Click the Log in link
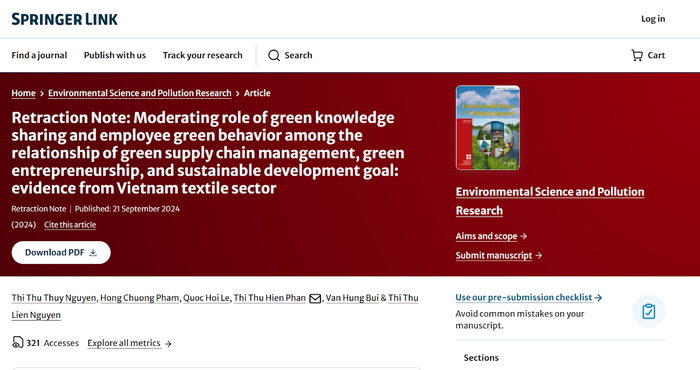This screenshot has width=700, height=370. click(653, 19)
